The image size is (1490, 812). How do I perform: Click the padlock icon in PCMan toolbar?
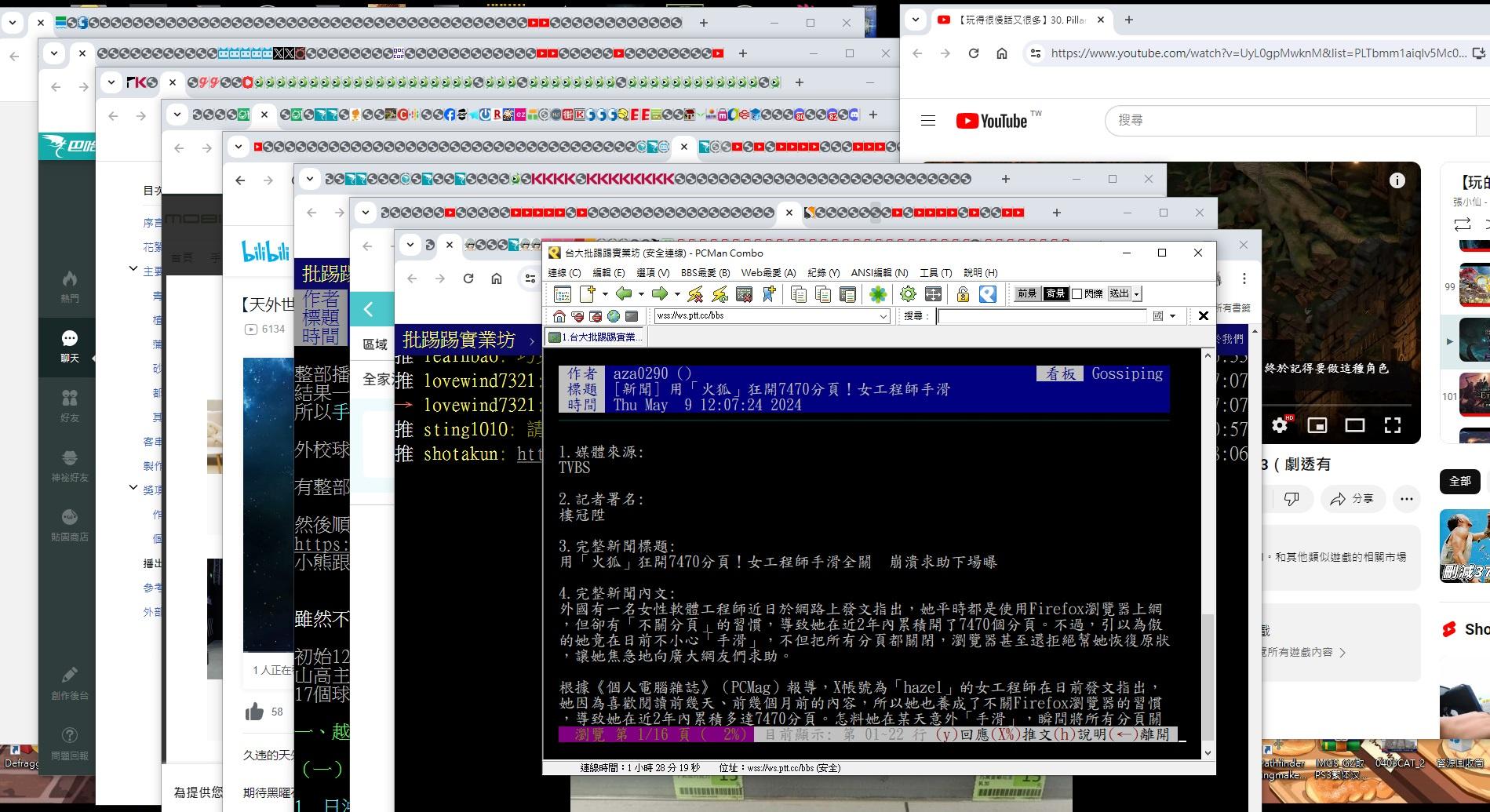coord(963,294)
